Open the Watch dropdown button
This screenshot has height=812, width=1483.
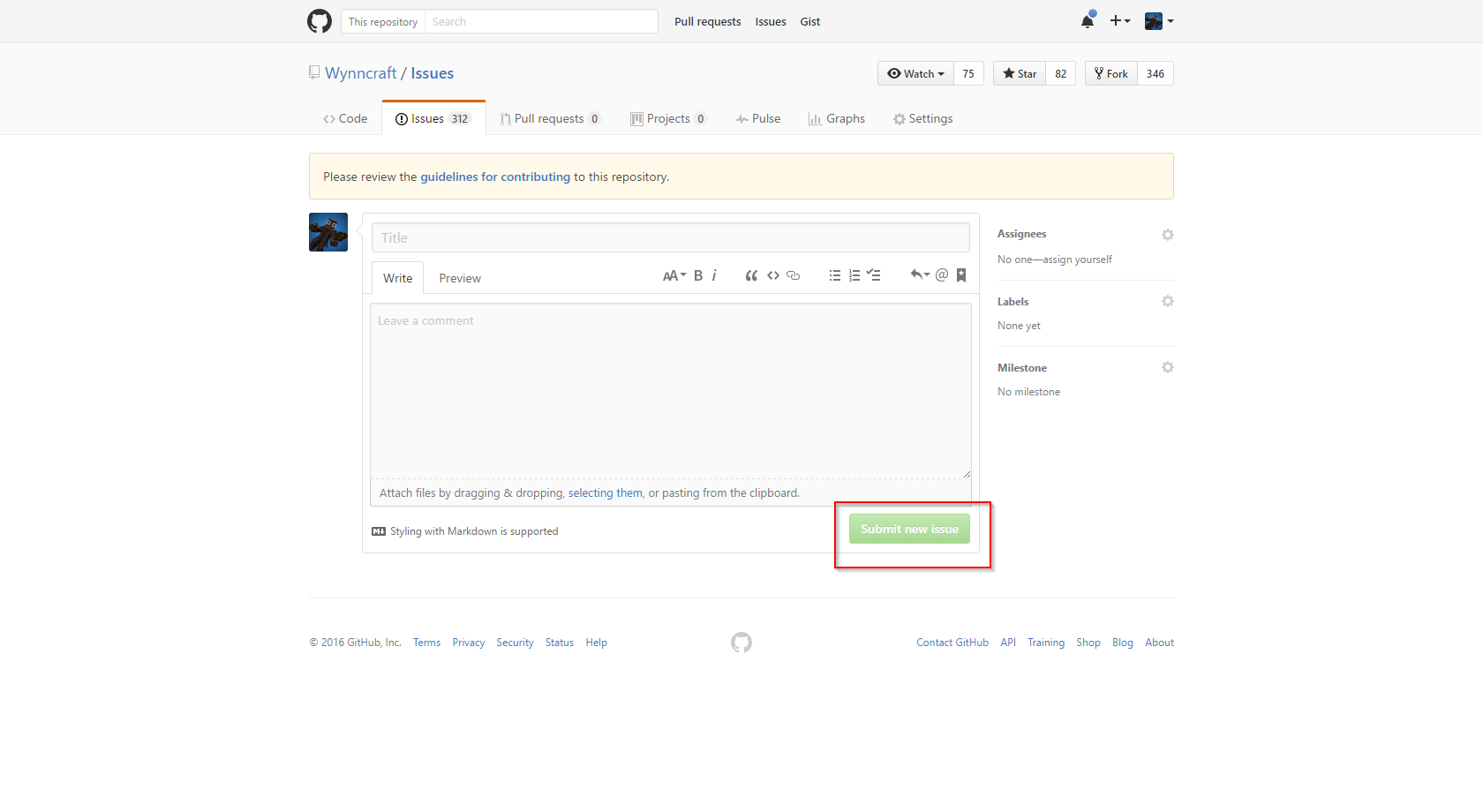pyautogui.click(x=915, y=73)
